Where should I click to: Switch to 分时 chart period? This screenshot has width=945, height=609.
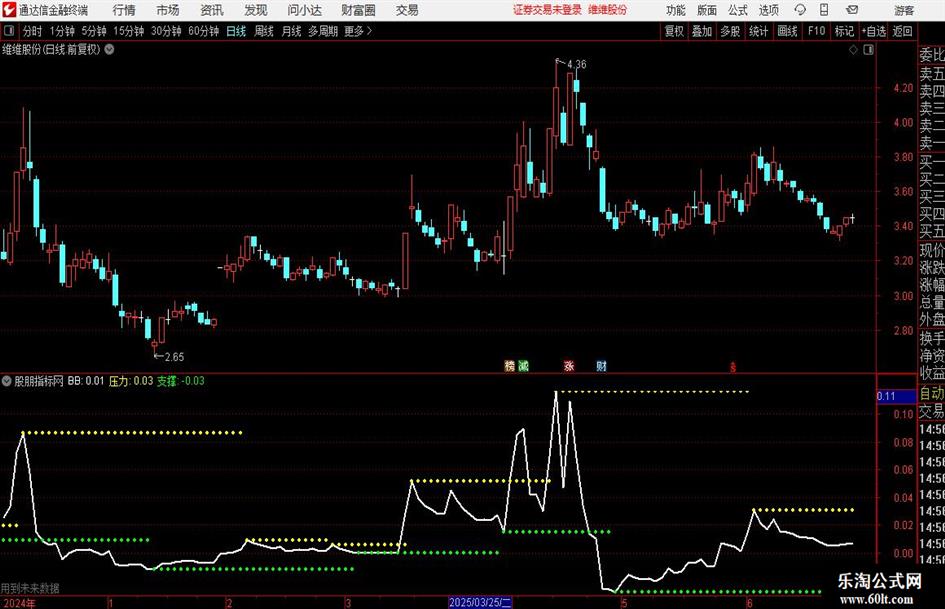(33, 31)
